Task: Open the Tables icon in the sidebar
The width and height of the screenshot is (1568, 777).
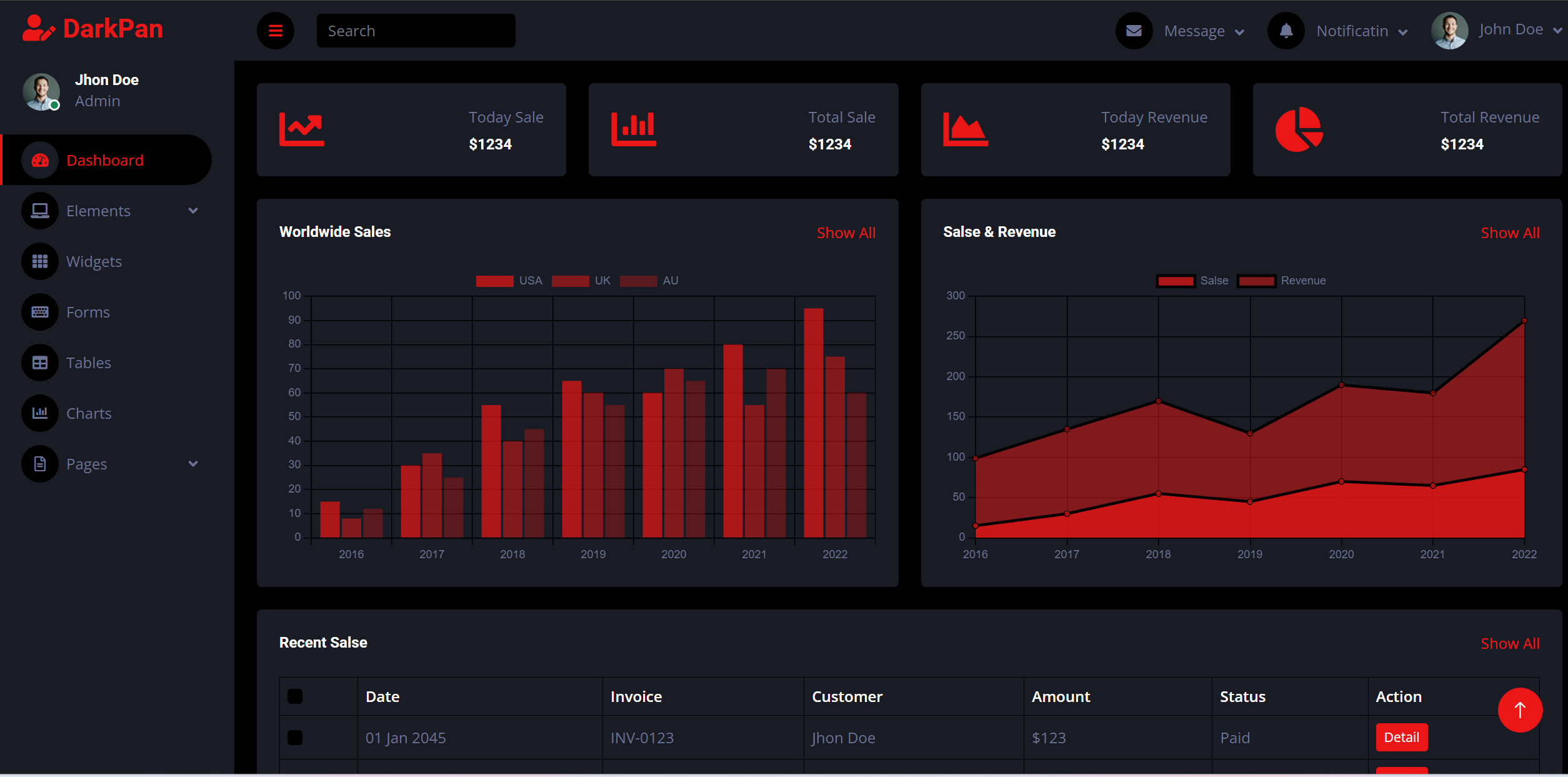Action: [40, 363]
